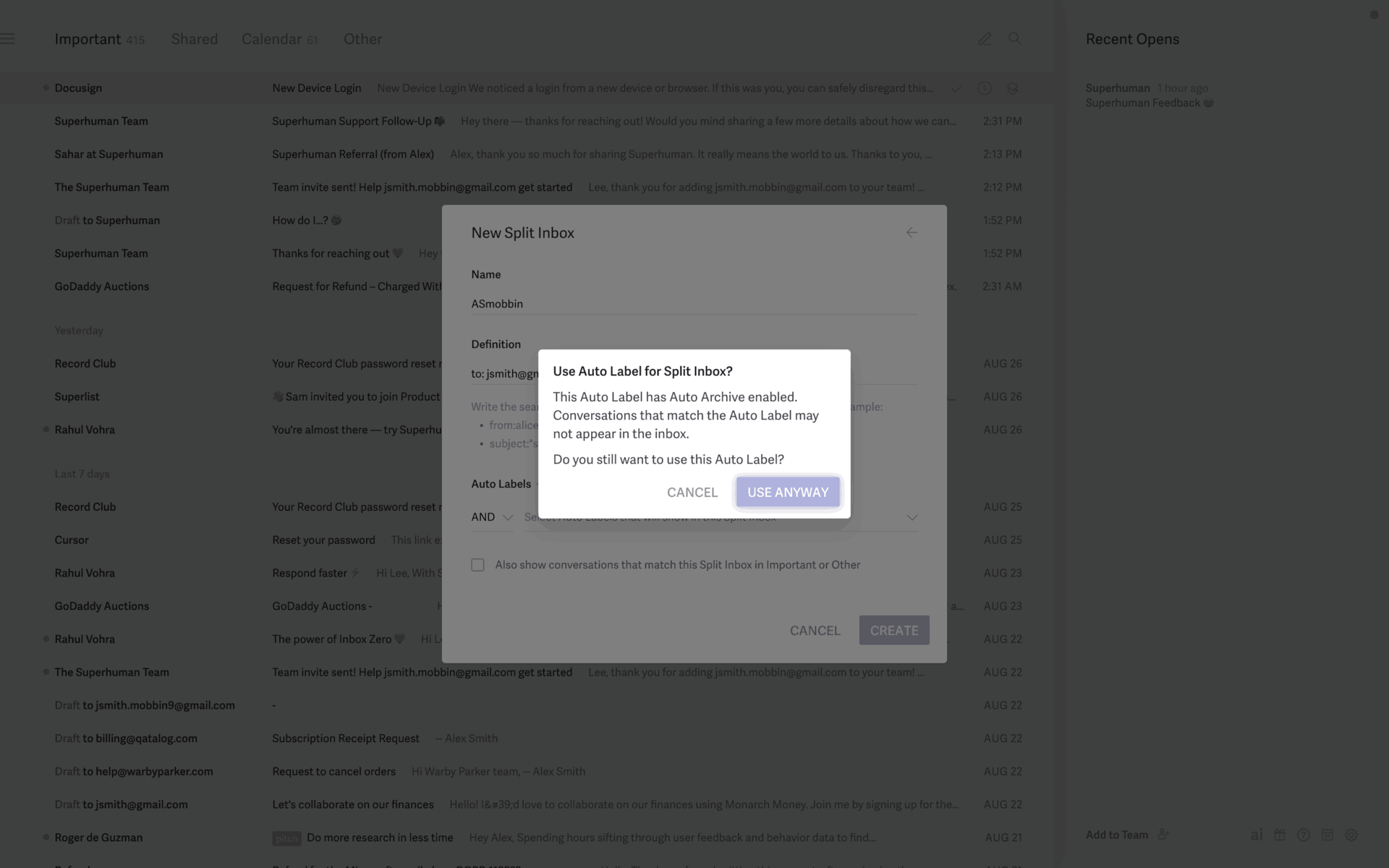Click CANCEL in Auto Label prompt

tap(692, 493)
